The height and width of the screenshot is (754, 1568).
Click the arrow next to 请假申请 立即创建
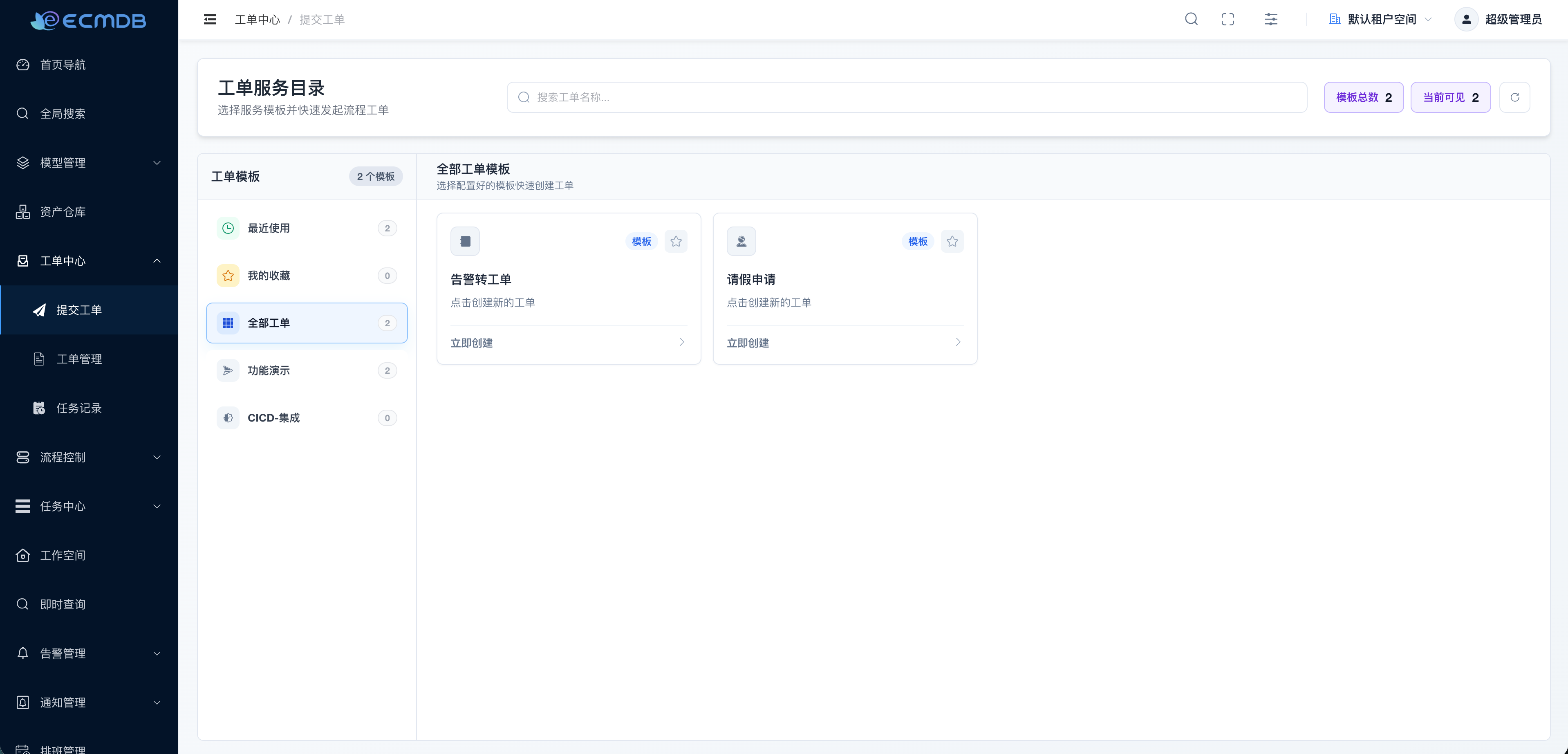pos(958,342)
